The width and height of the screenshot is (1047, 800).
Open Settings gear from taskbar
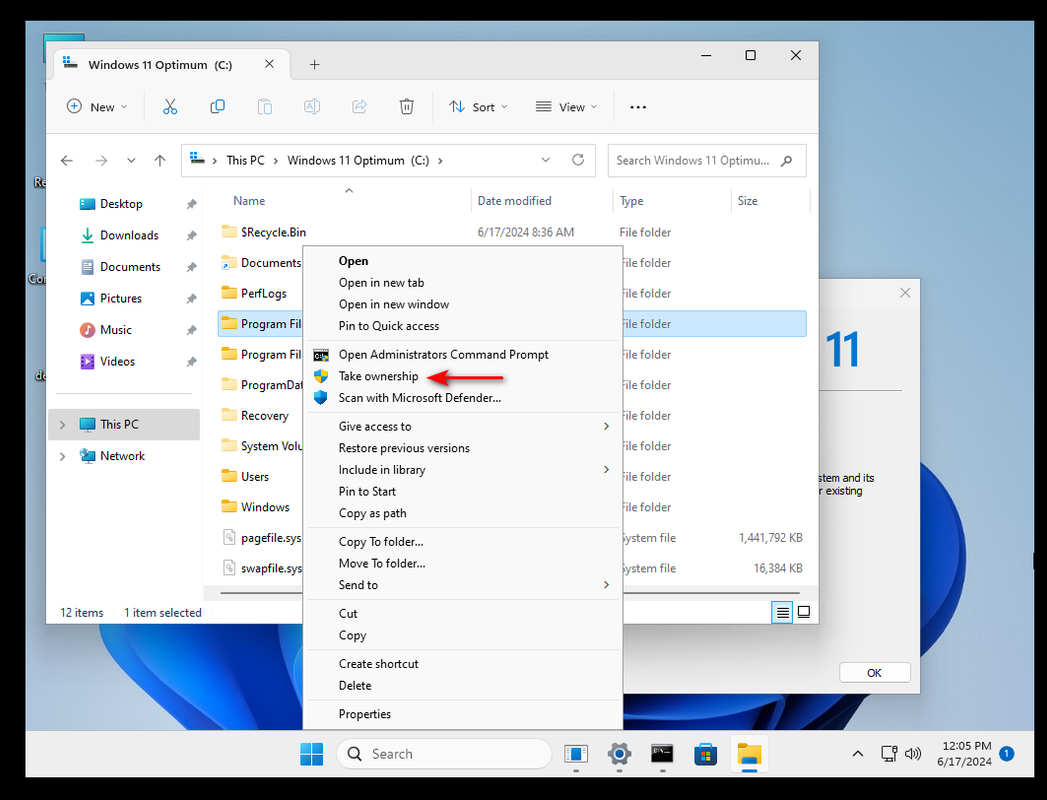[x=619, y=754]
